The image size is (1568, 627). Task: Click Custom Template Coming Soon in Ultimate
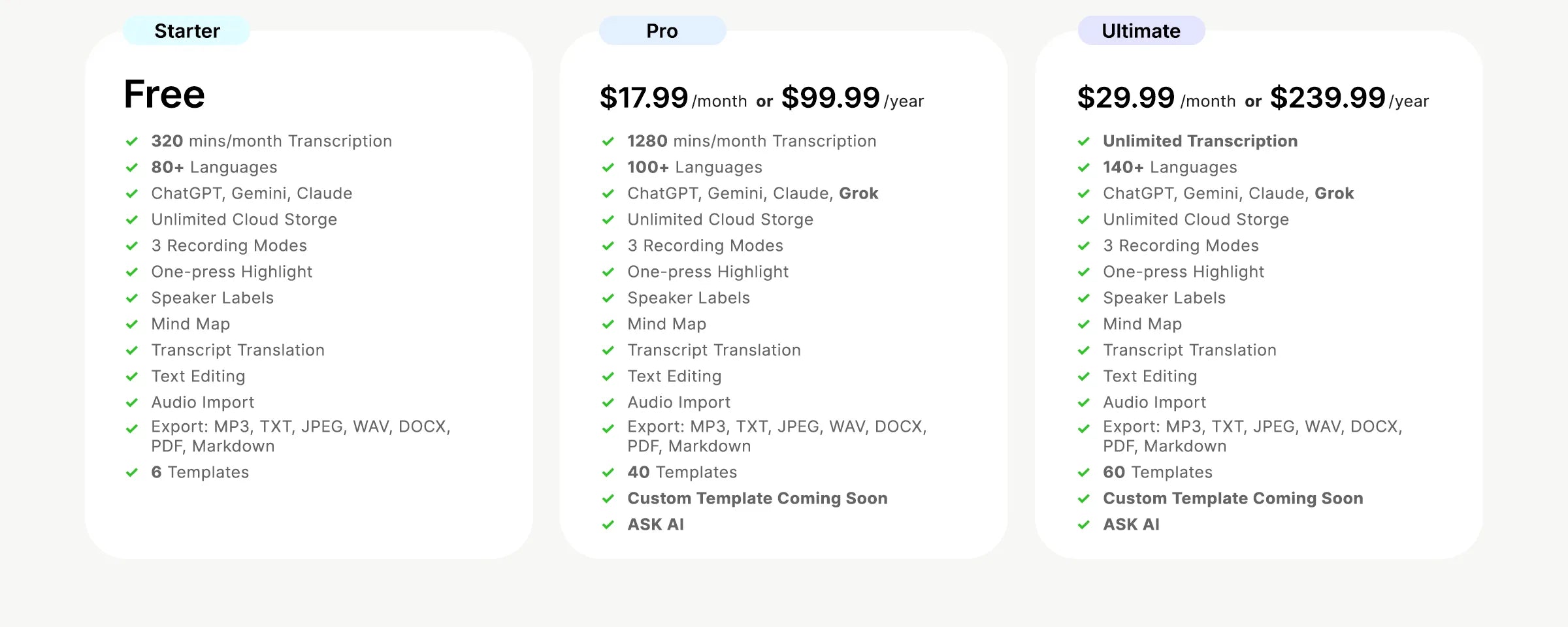pos(1233,498)
